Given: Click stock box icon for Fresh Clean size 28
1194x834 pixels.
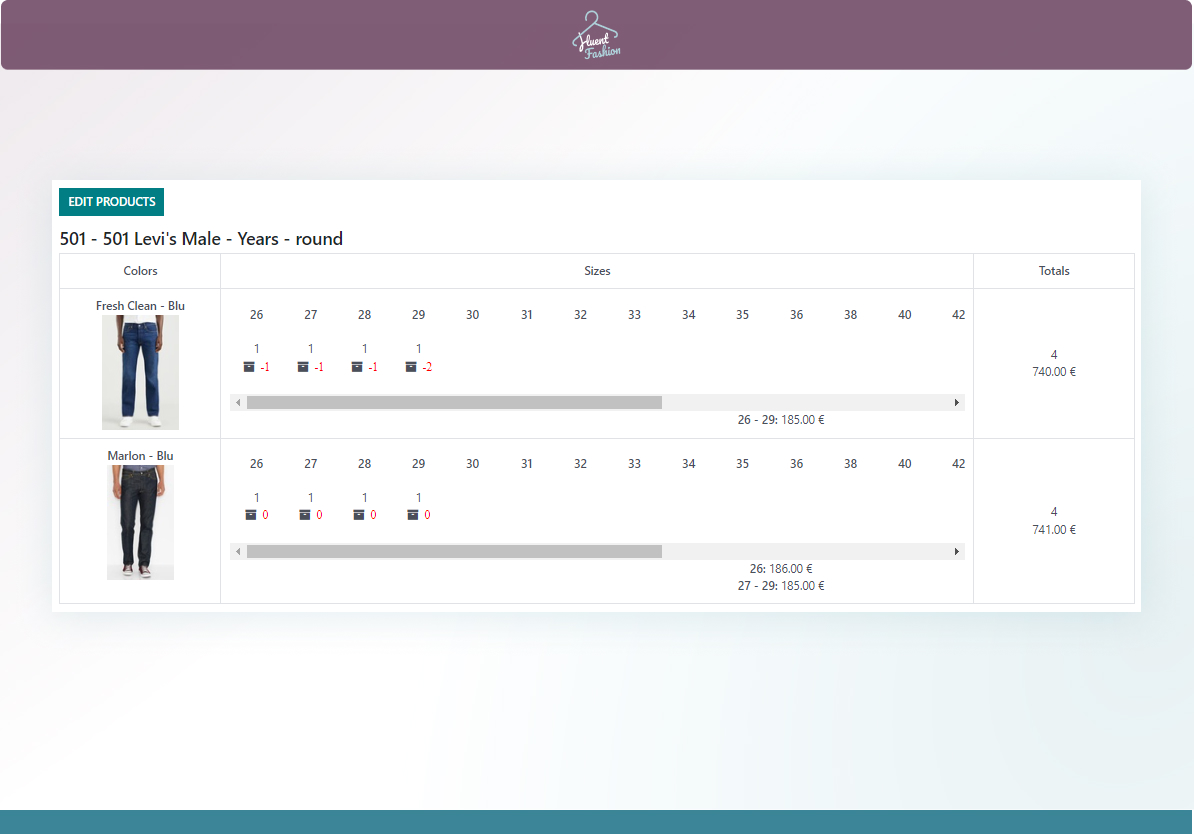Looking at the screenshot, I should click(x=357, y=367).
